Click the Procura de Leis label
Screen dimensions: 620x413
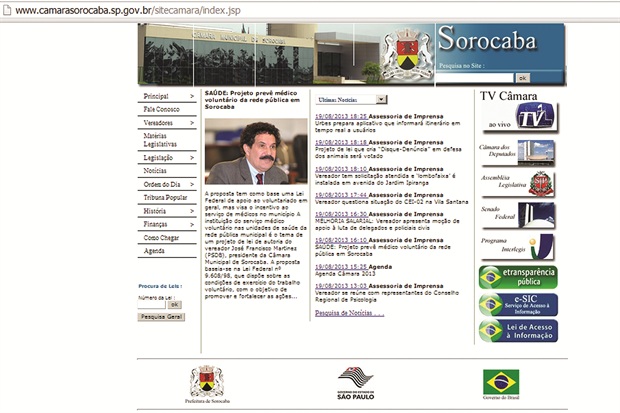point(160,286)
